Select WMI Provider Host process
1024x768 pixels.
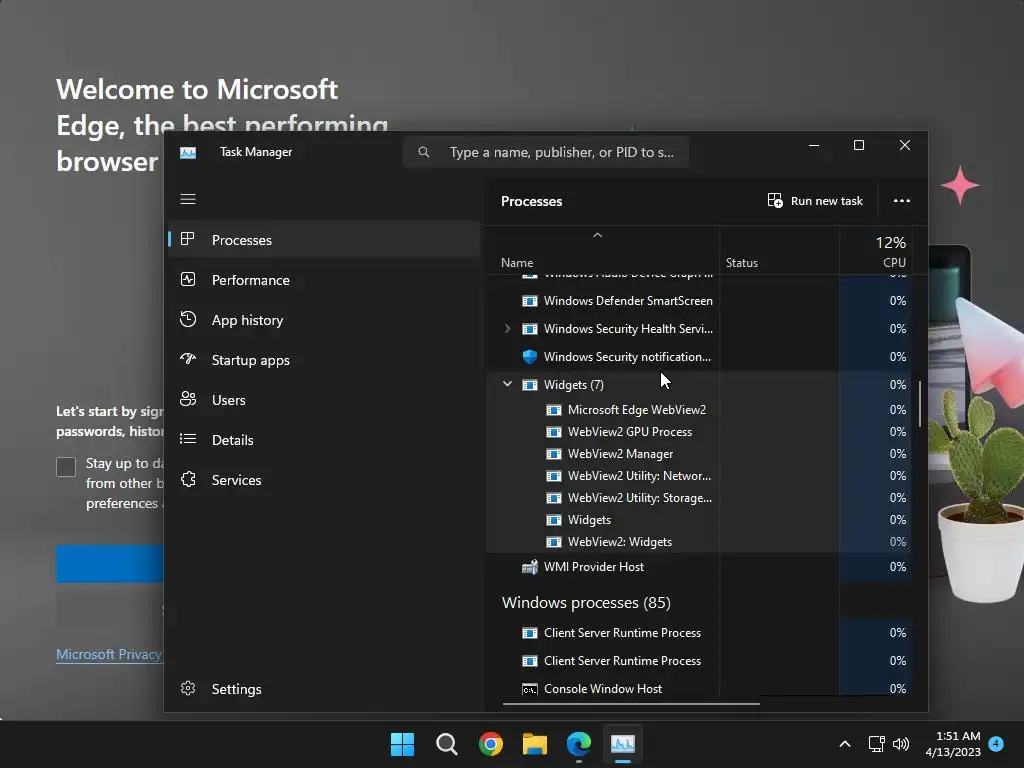coord(699,567)
